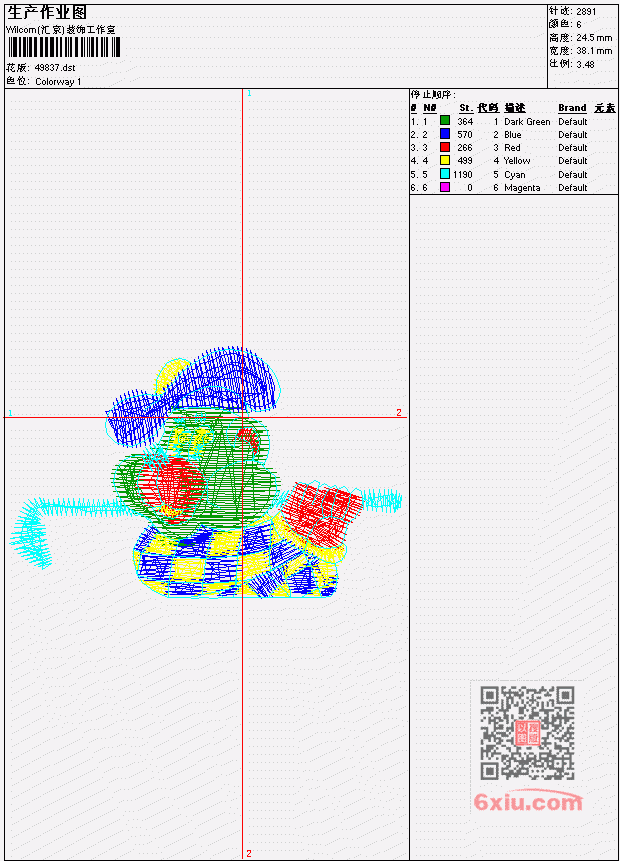Screen dimensions: 620x861
Task: Click the Blue color swatch
Action: point(445,134)
